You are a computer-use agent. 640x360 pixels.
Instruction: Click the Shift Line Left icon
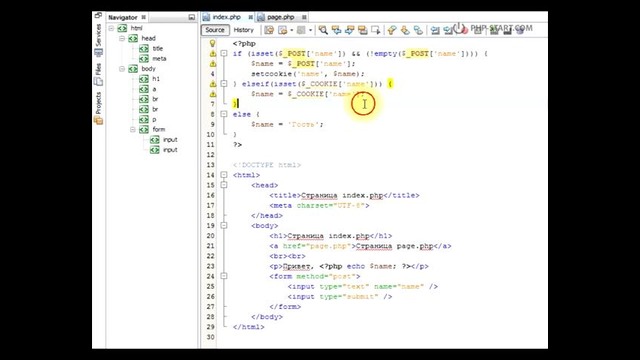(x=435, y=30)
